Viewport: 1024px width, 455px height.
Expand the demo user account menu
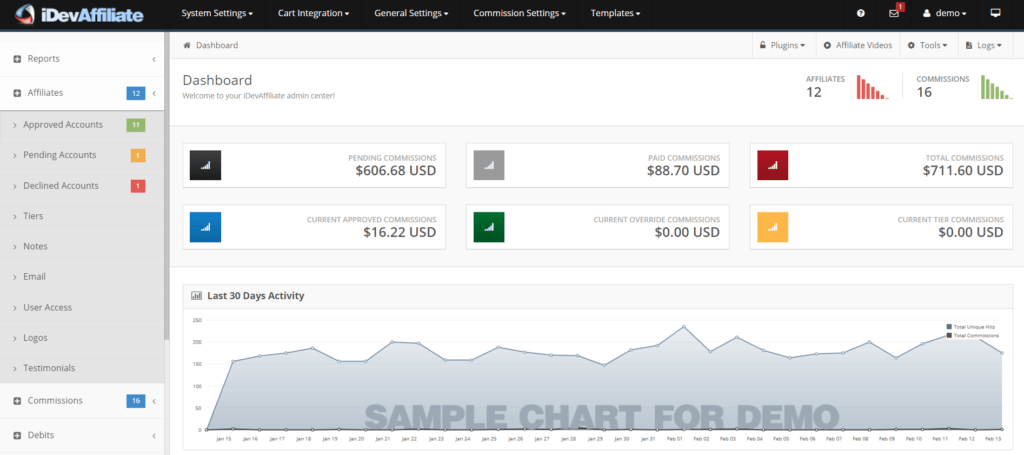pos(944,14)
